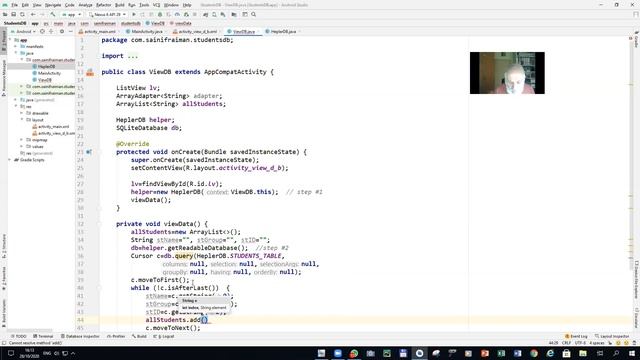Collapse the java folder arrow
This screenshot has width=640, height=360.
point(16,53)
